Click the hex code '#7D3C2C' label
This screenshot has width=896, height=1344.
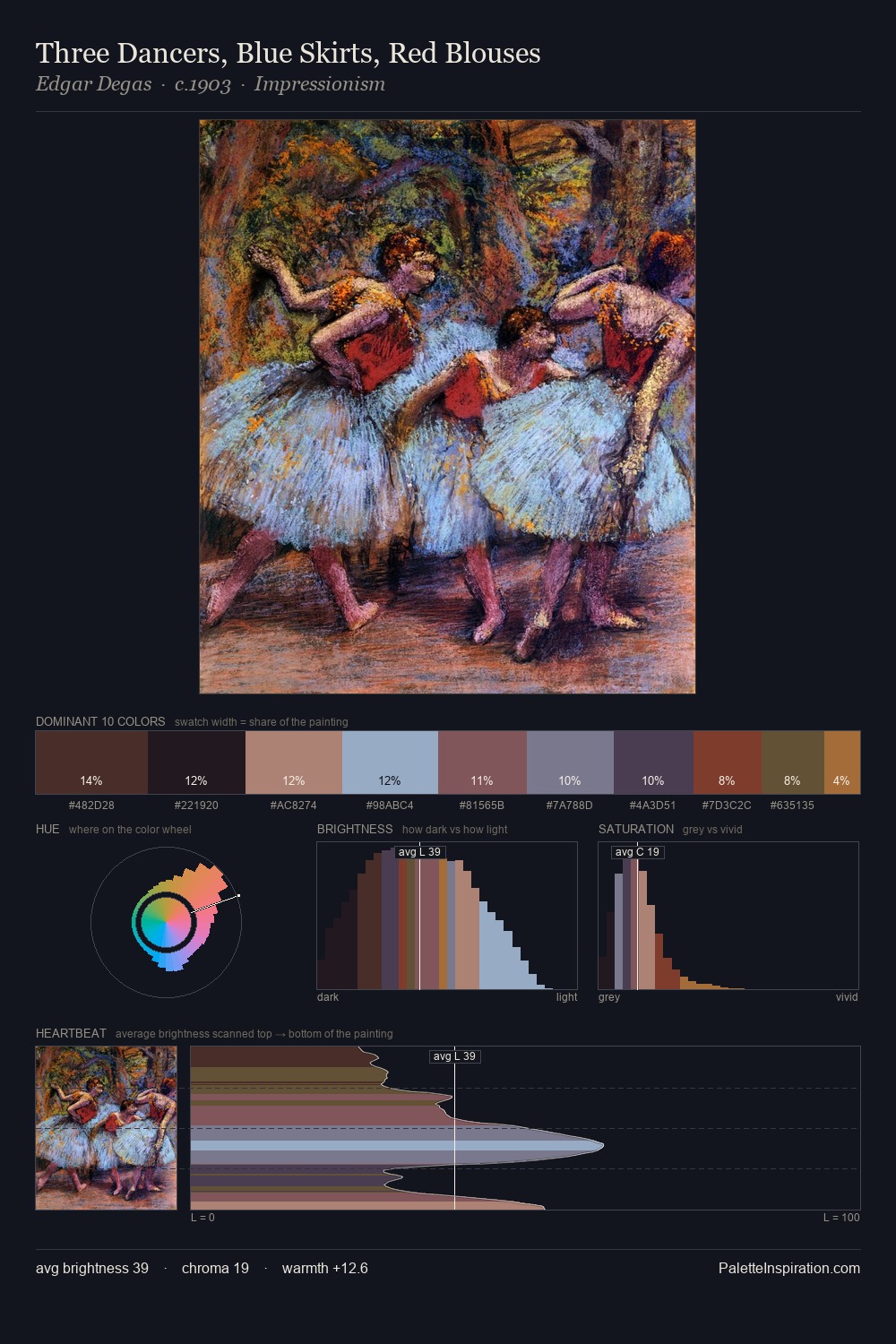tap(727, 805)
